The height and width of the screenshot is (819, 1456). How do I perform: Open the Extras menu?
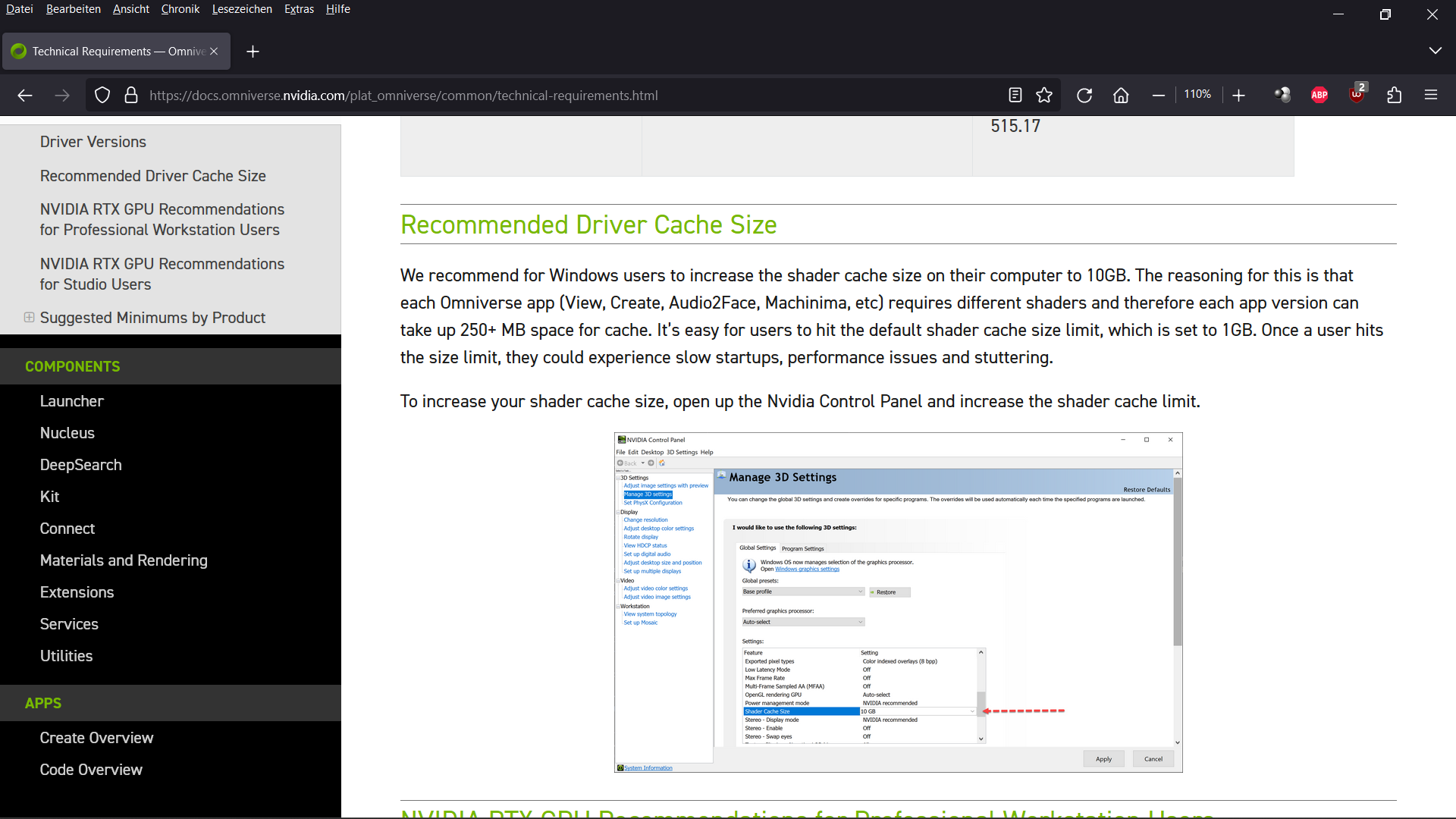click(299, 9)
